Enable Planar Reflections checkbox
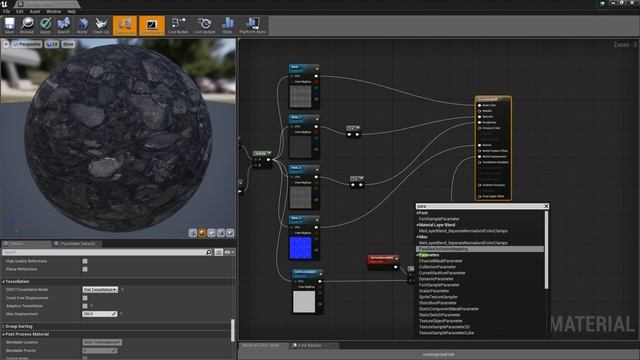This screenshot has width=640, height=360. (85, 269)
